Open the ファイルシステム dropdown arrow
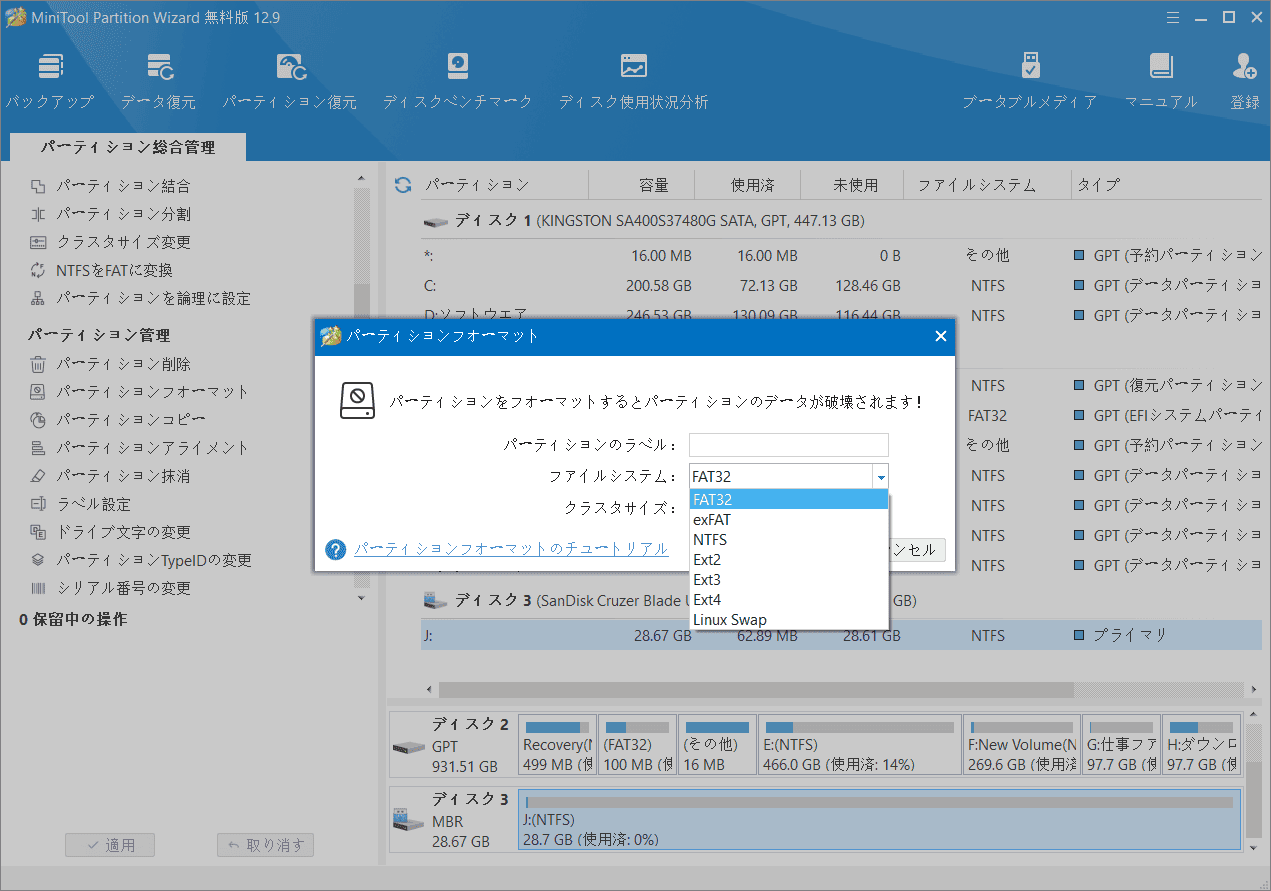 click(880, 477)
